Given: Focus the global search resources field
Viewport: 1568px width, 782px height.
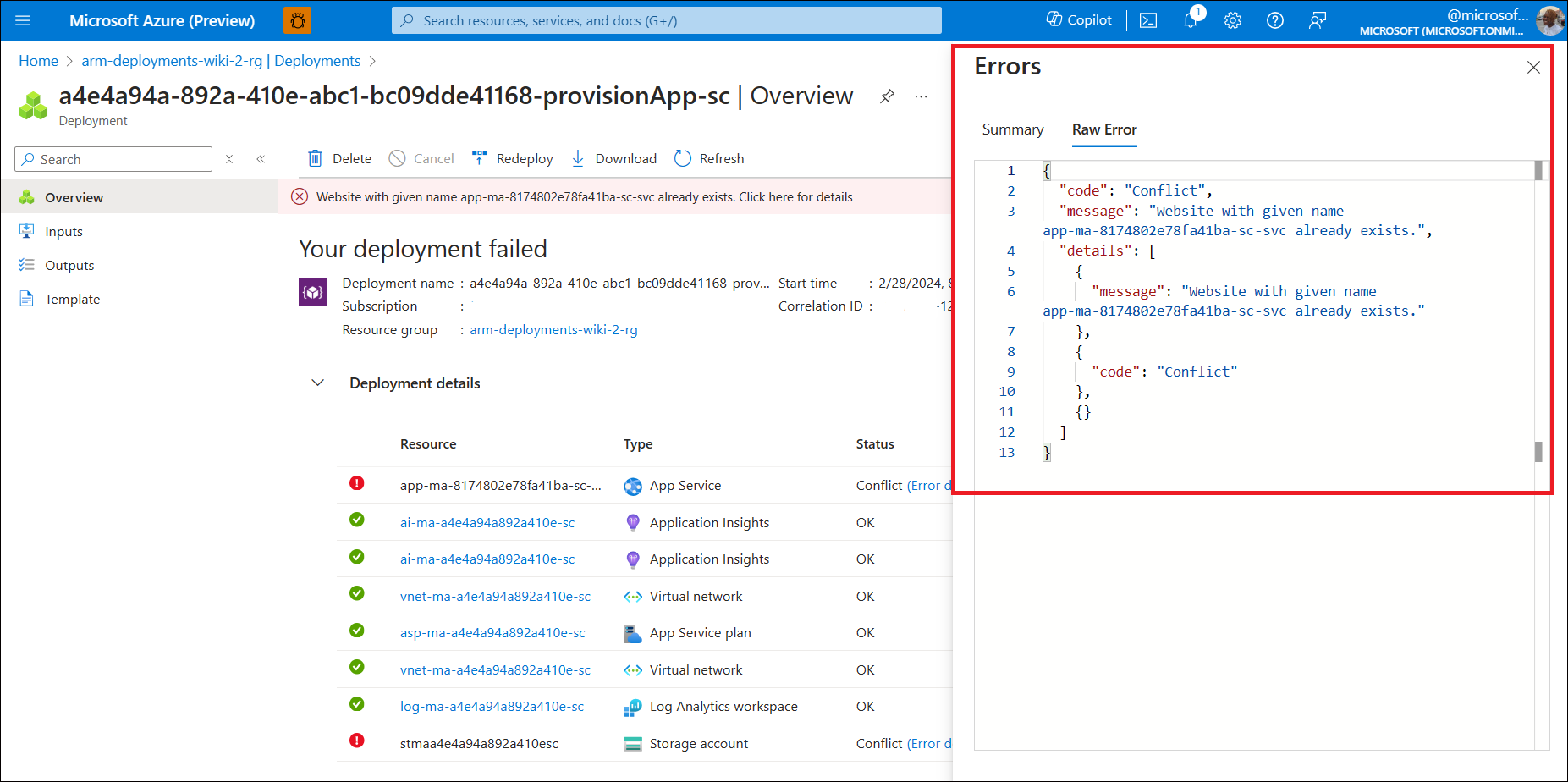Looking at the screenshot, I should click(667, 20).
